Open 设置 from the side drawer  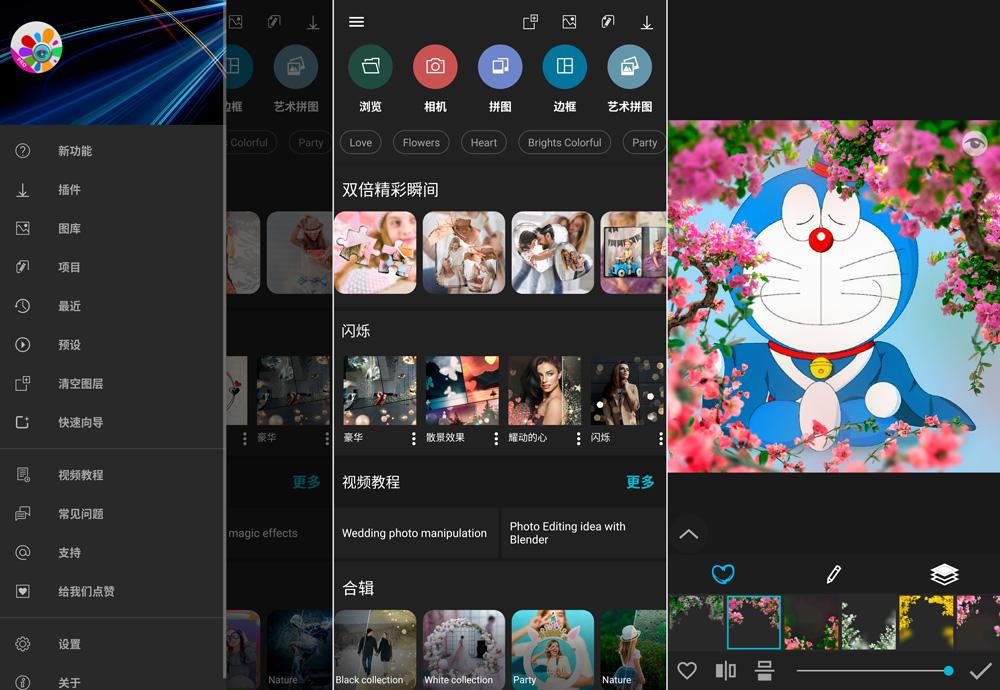112,644
